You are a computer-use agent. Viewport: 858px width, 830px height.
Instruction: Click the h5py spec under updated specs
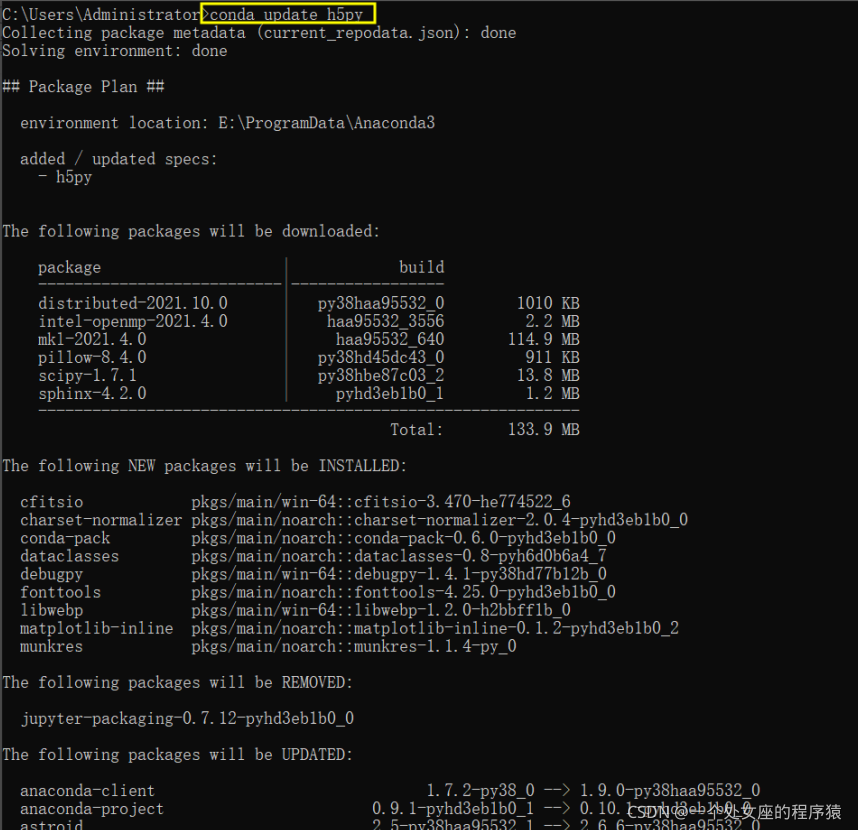point(74,176)
